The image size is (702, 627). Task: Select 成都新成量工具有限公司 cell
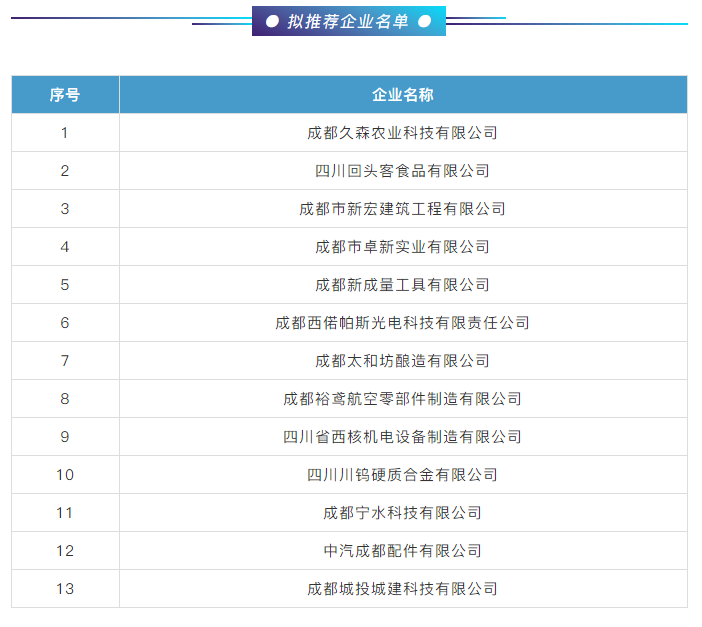tap(402, 285)
